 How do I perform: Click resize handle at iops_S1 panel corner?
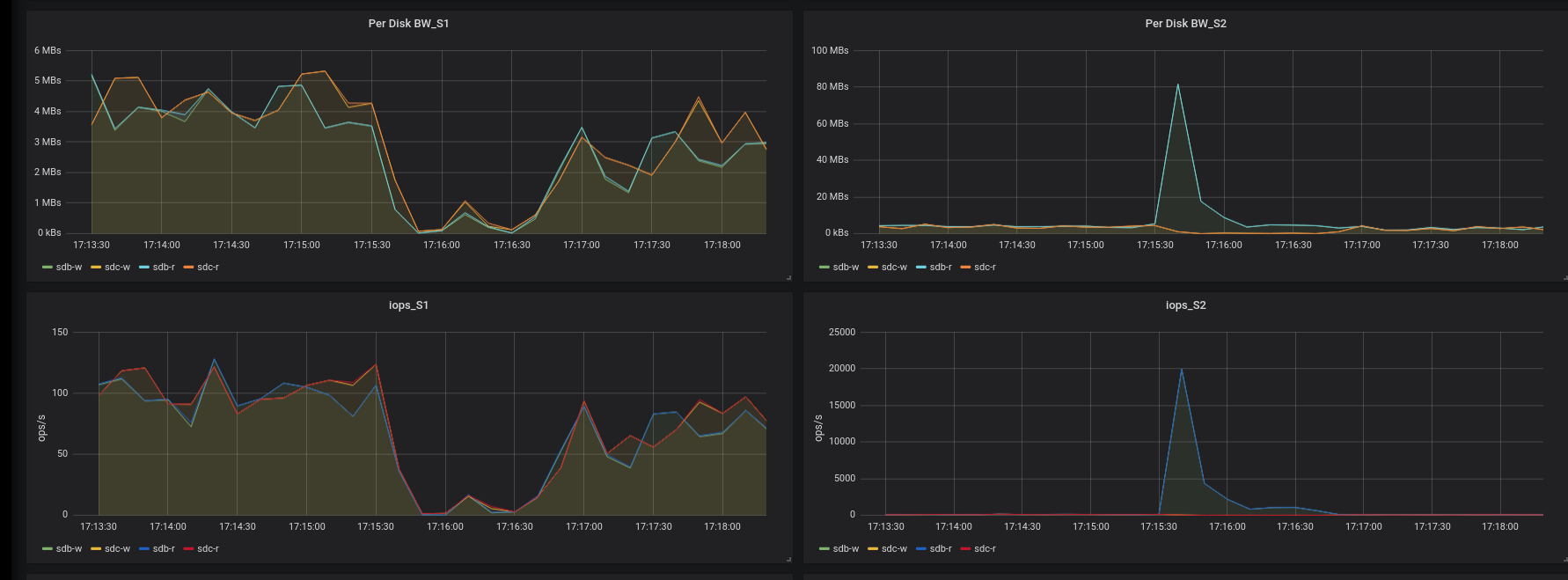point(788,560)
